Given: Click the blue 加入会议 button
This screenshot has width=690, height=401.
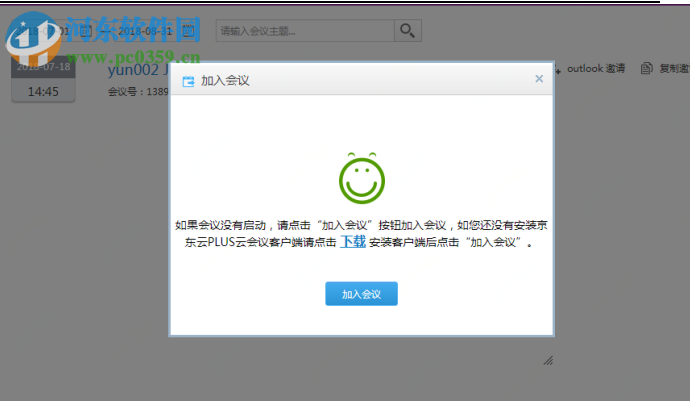Looking at the screenshot, I should coord(361,294).
